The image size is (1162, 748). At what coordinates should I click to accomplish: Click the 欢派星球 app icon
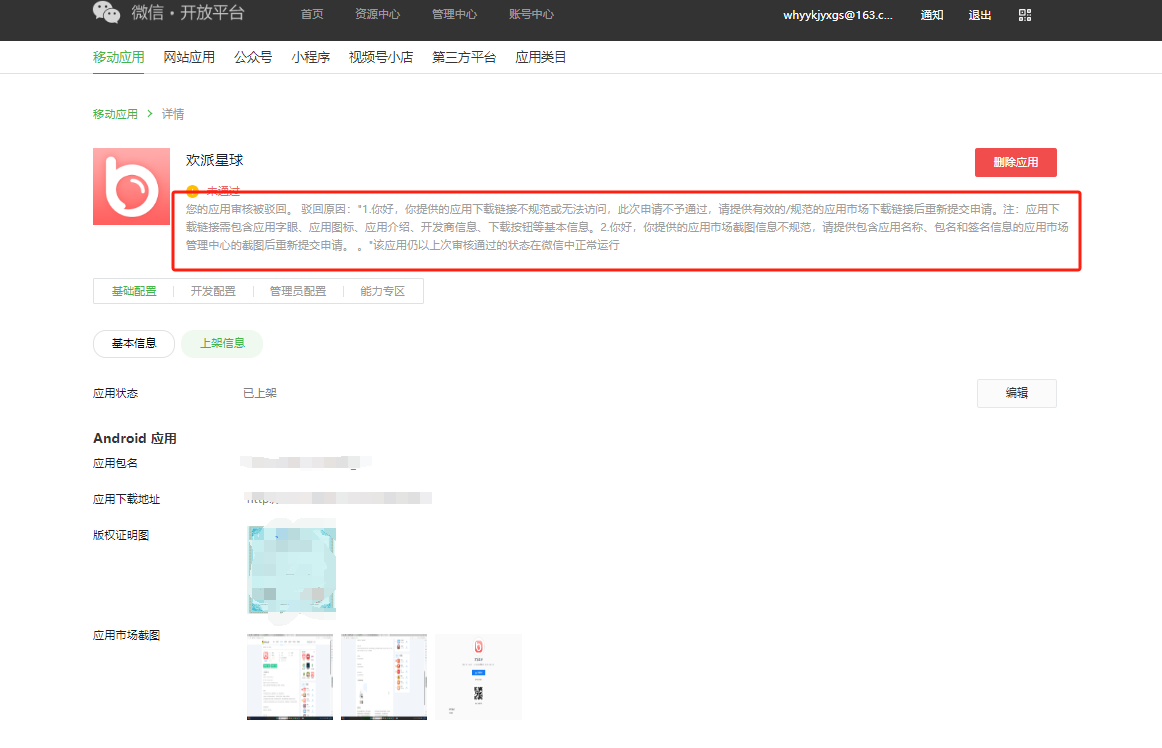131,186
